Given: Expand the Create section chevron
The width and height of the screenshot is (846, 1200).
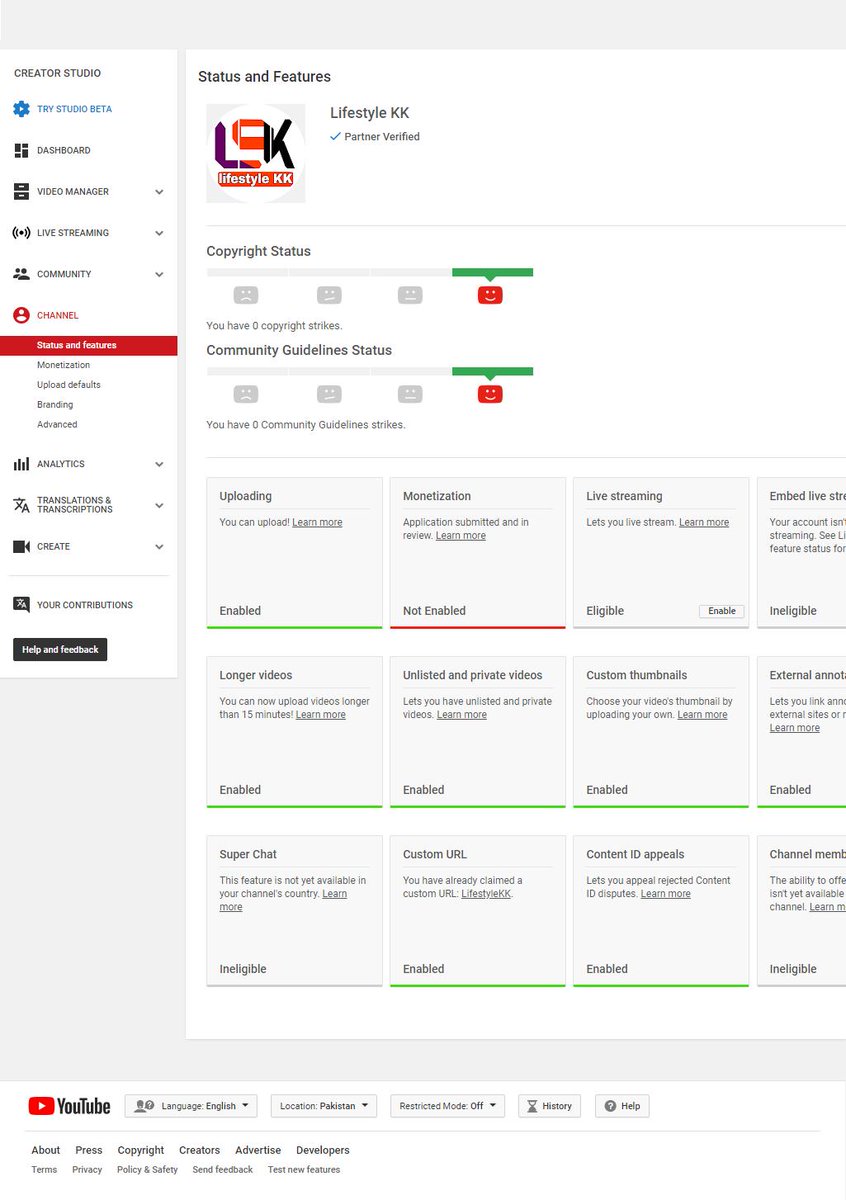Looking at the screenshot, I should pyautogui.click(x=159, y=547).
